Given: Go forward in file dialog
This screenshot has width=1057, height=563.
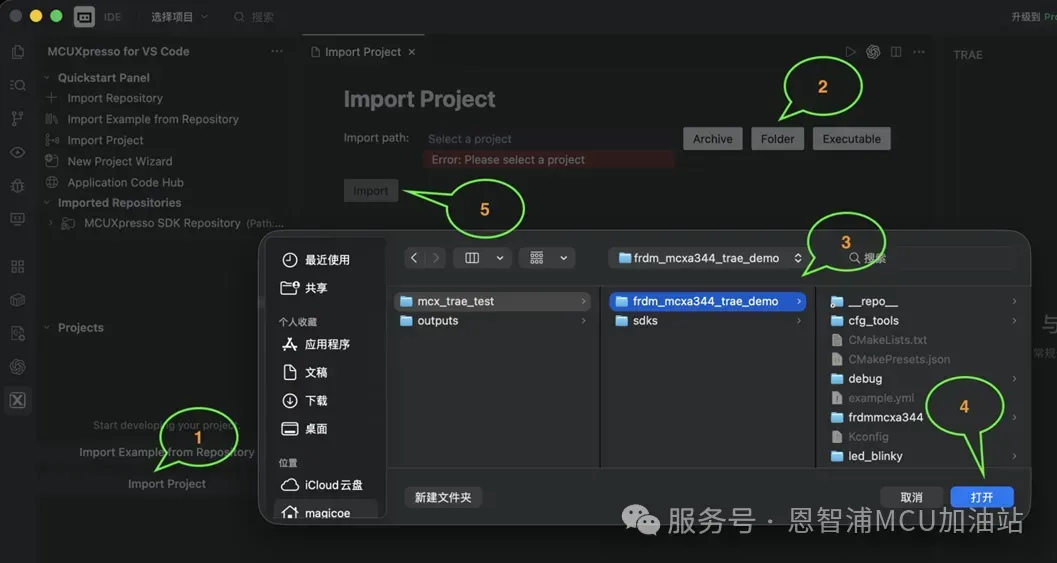Looking at the screenshot, I should [435, 258].
